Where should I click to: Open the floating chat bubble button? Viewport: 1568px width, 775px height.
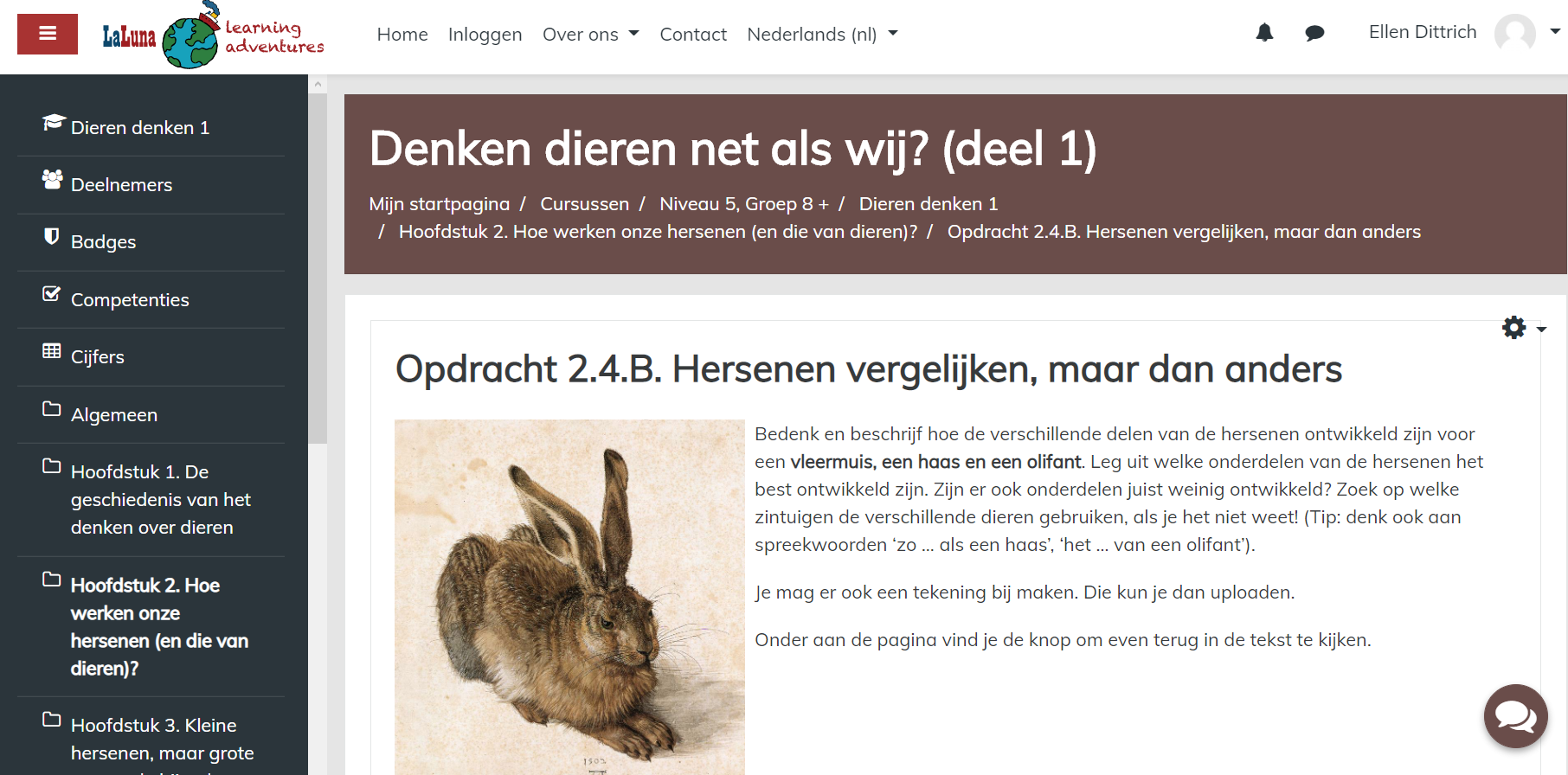[x=1515, y=716]
